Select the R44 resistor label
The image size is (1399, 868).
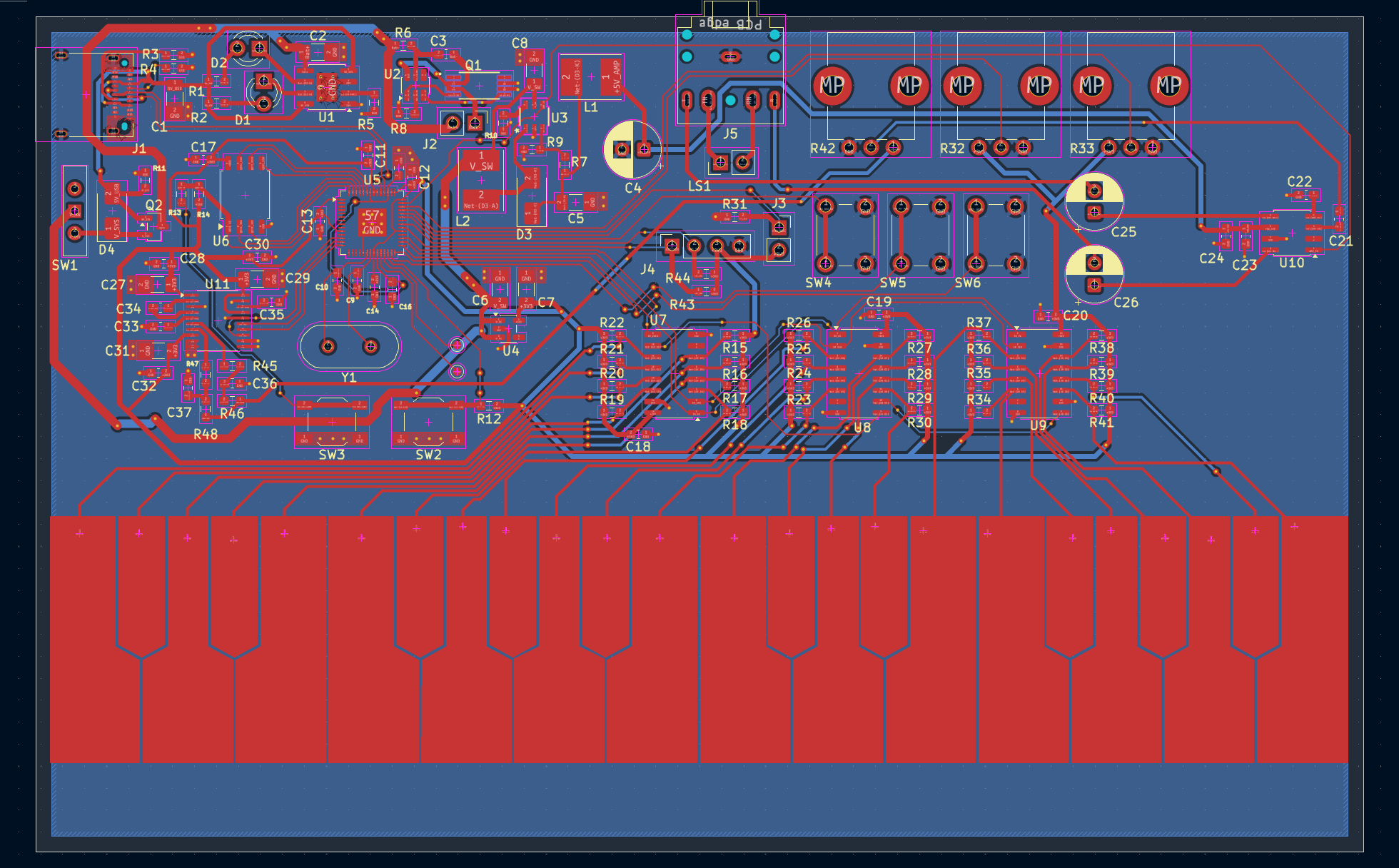click(677, 278)
